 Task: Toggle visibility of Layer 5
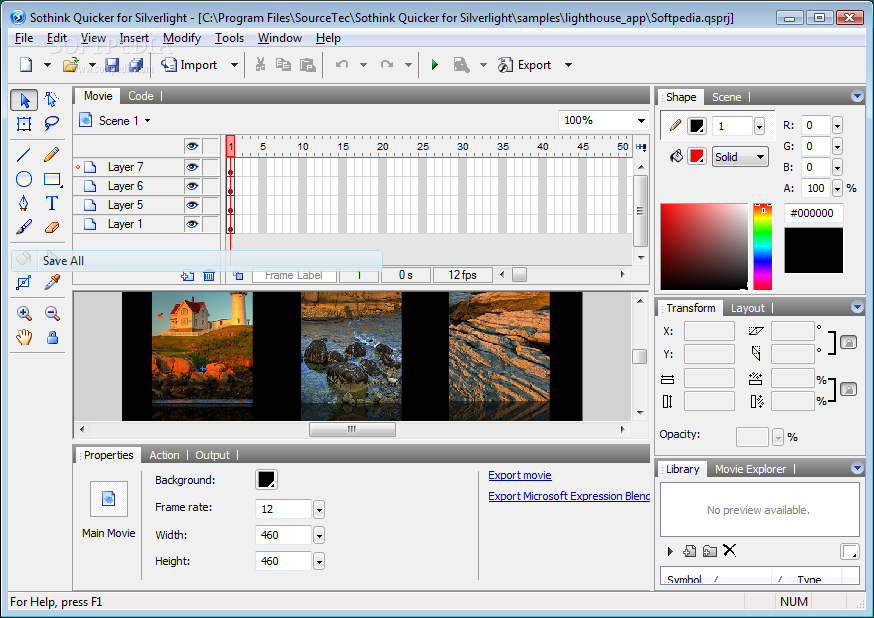click(x=192, y=205)
